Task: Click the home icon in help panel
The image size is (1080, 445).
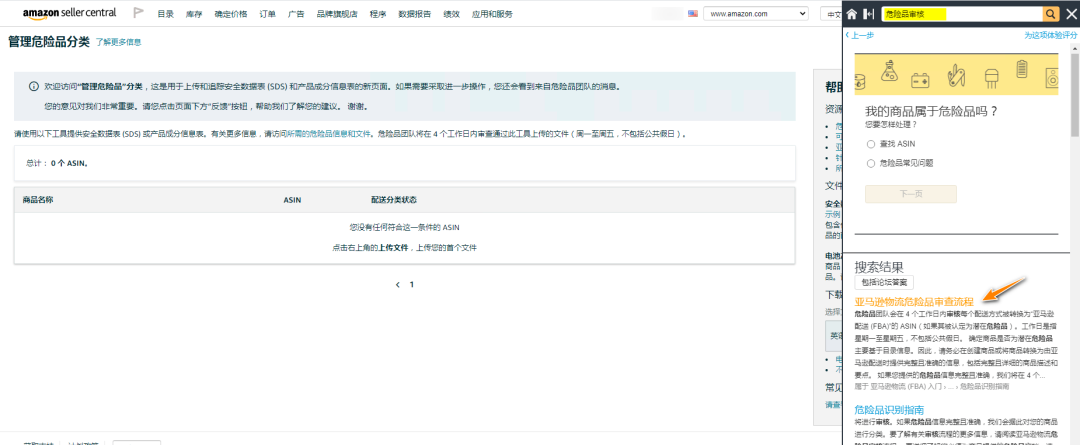Action: (x=852, y=14)
